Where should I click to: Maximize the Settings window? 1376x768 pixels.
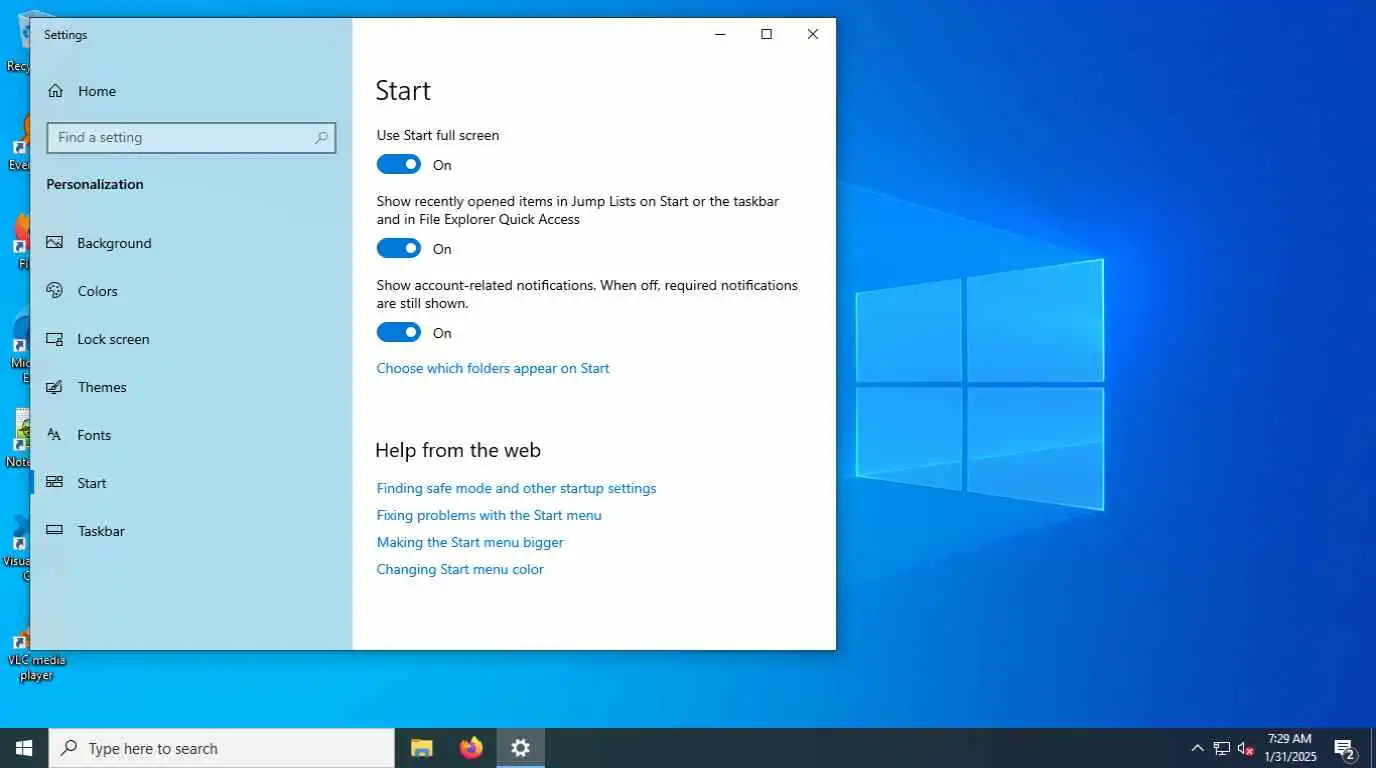tap(766, 34)
